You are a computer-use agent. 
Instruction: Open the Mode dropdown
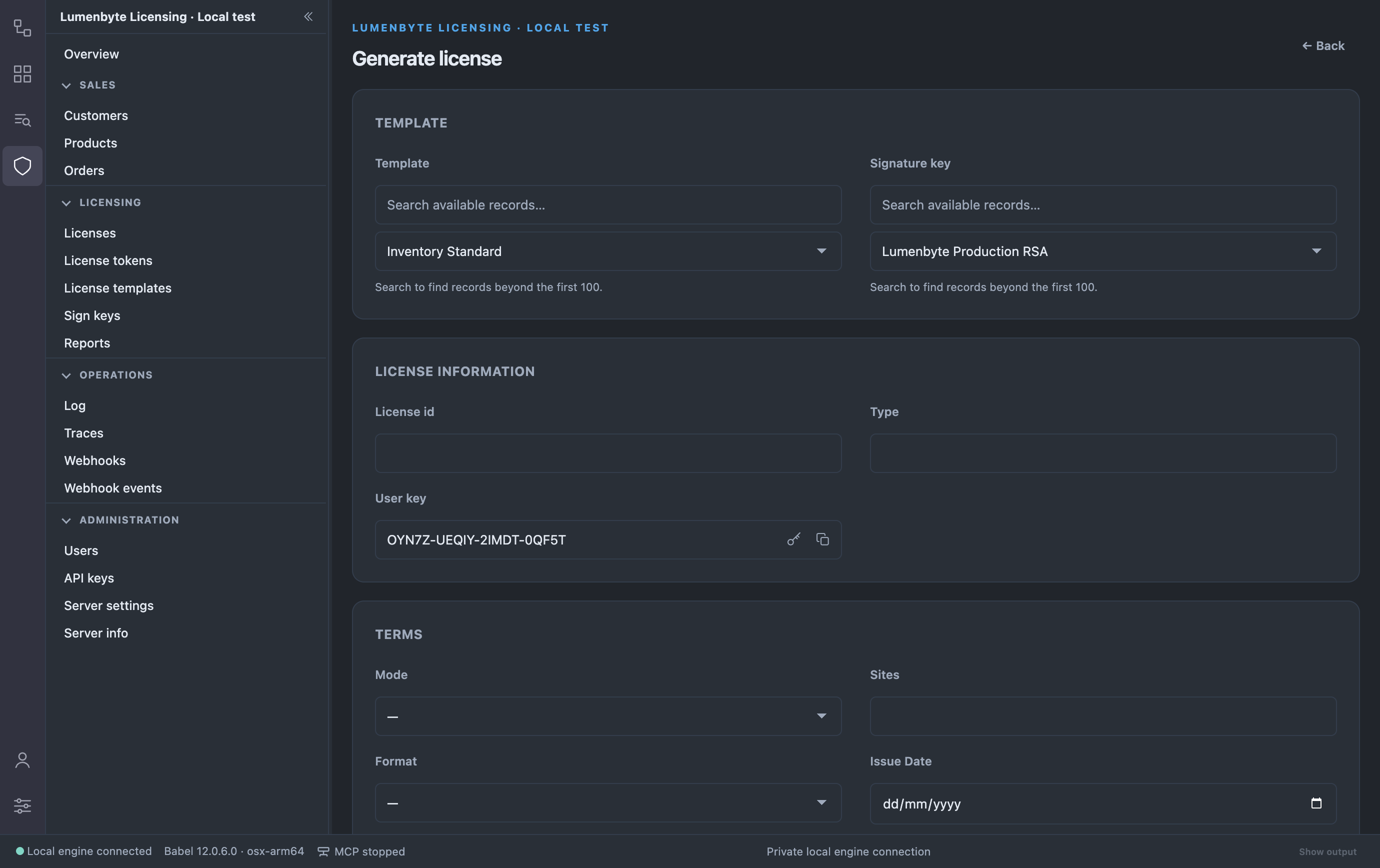pyautogui.click(x=608, y=716)
